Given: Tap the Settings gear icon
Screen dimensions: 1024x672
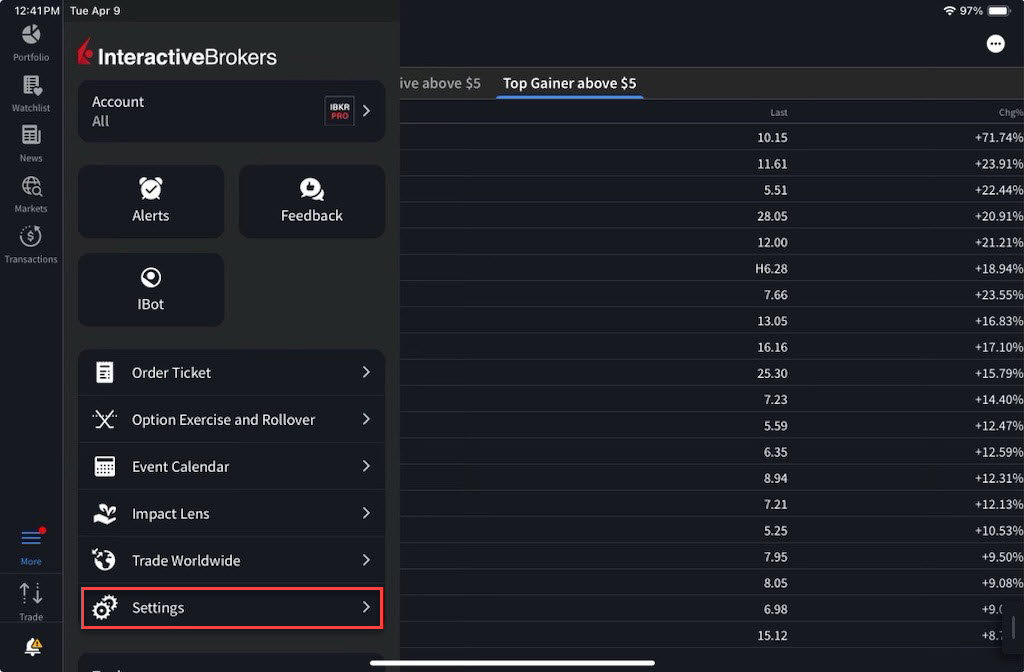Looking at the screenshot, I should click(104, 607).
